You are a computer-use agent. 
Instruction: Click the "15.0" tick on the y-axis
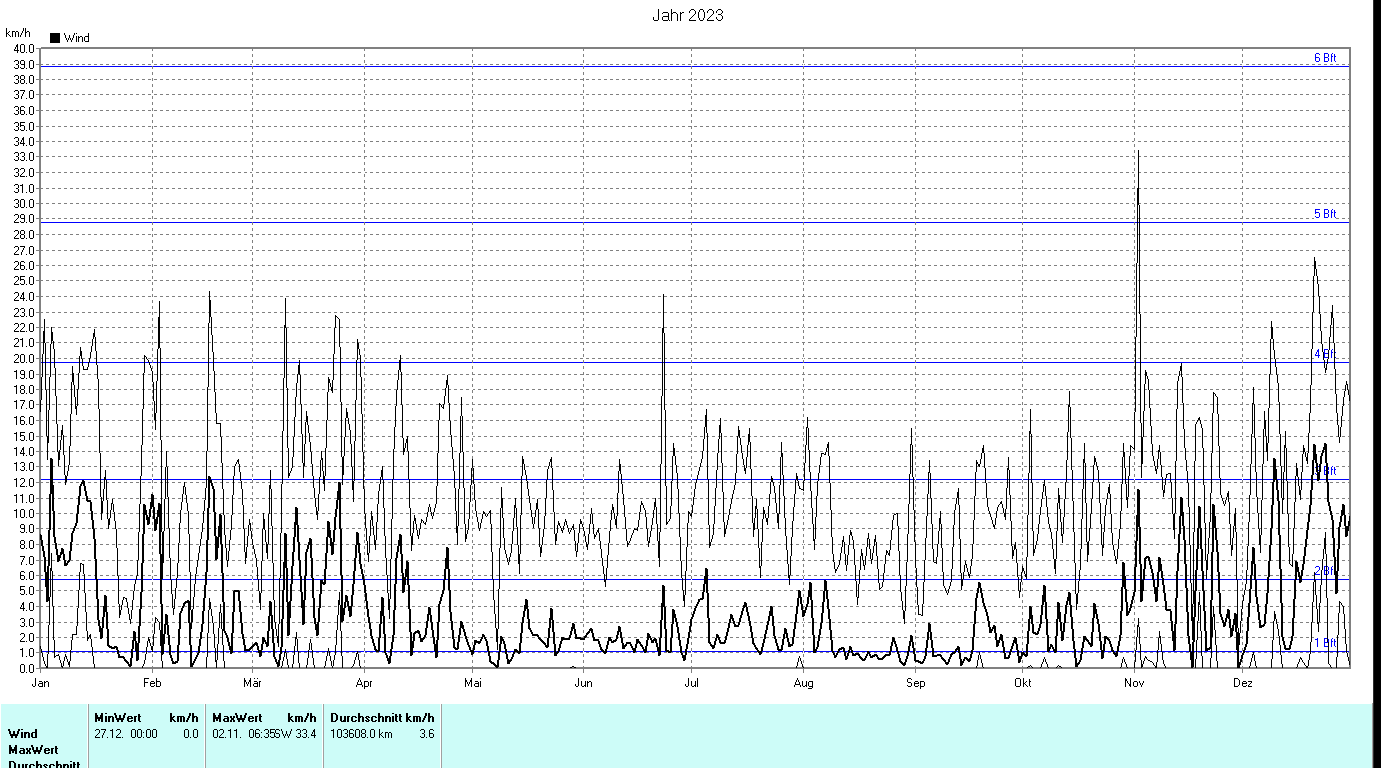point(24,436)
